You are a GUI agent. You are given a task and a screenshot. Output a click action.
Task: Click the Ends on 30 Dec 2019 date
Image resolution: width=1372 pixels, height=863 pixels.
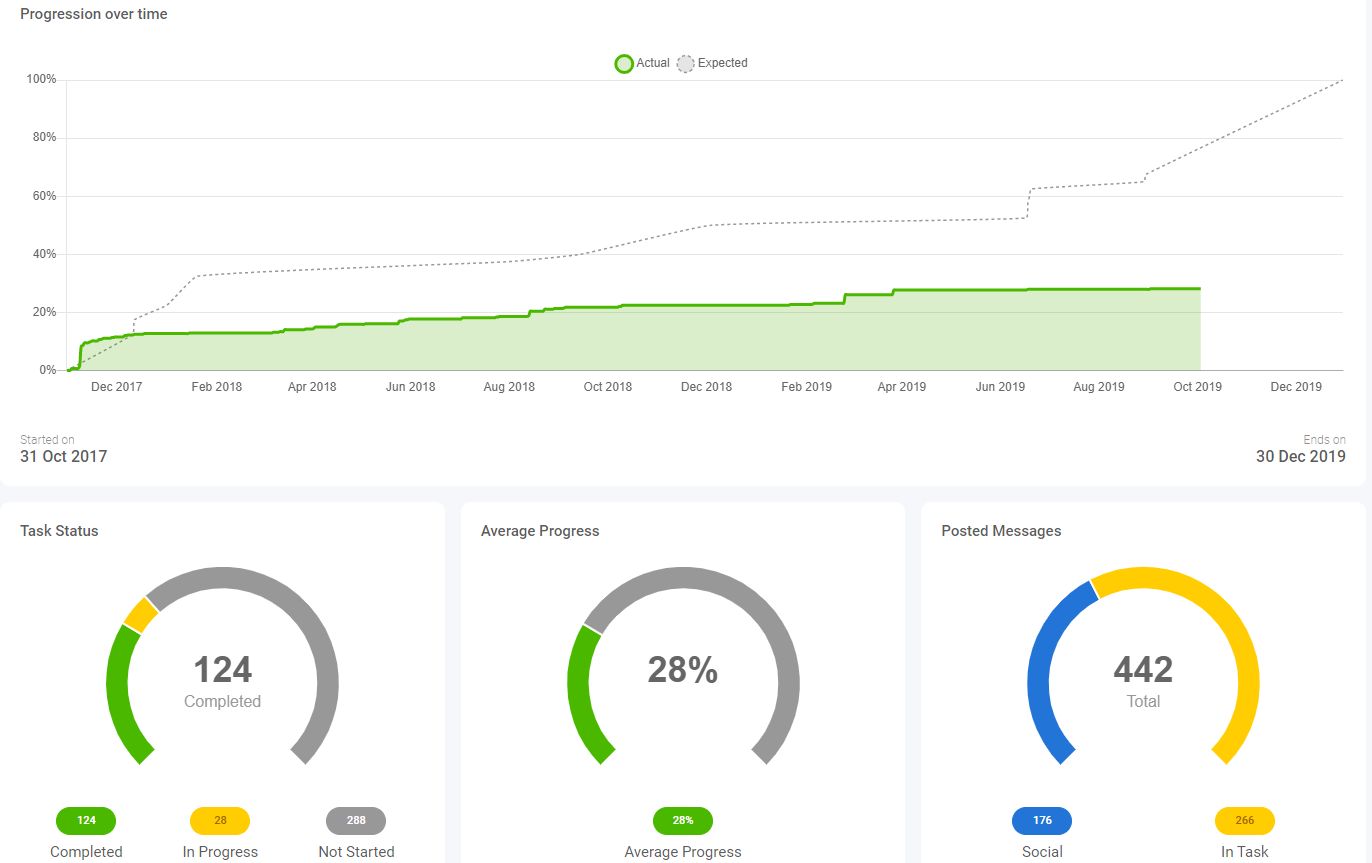tap(1301, 456)
